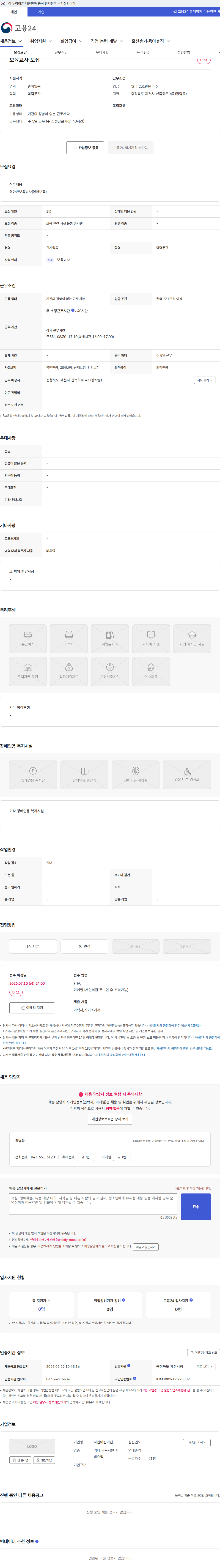The height and width of the screenshot is (1568, 220).
Task: Click the 장애인용 주차장 facility icon
Action: tap(33, 775)
